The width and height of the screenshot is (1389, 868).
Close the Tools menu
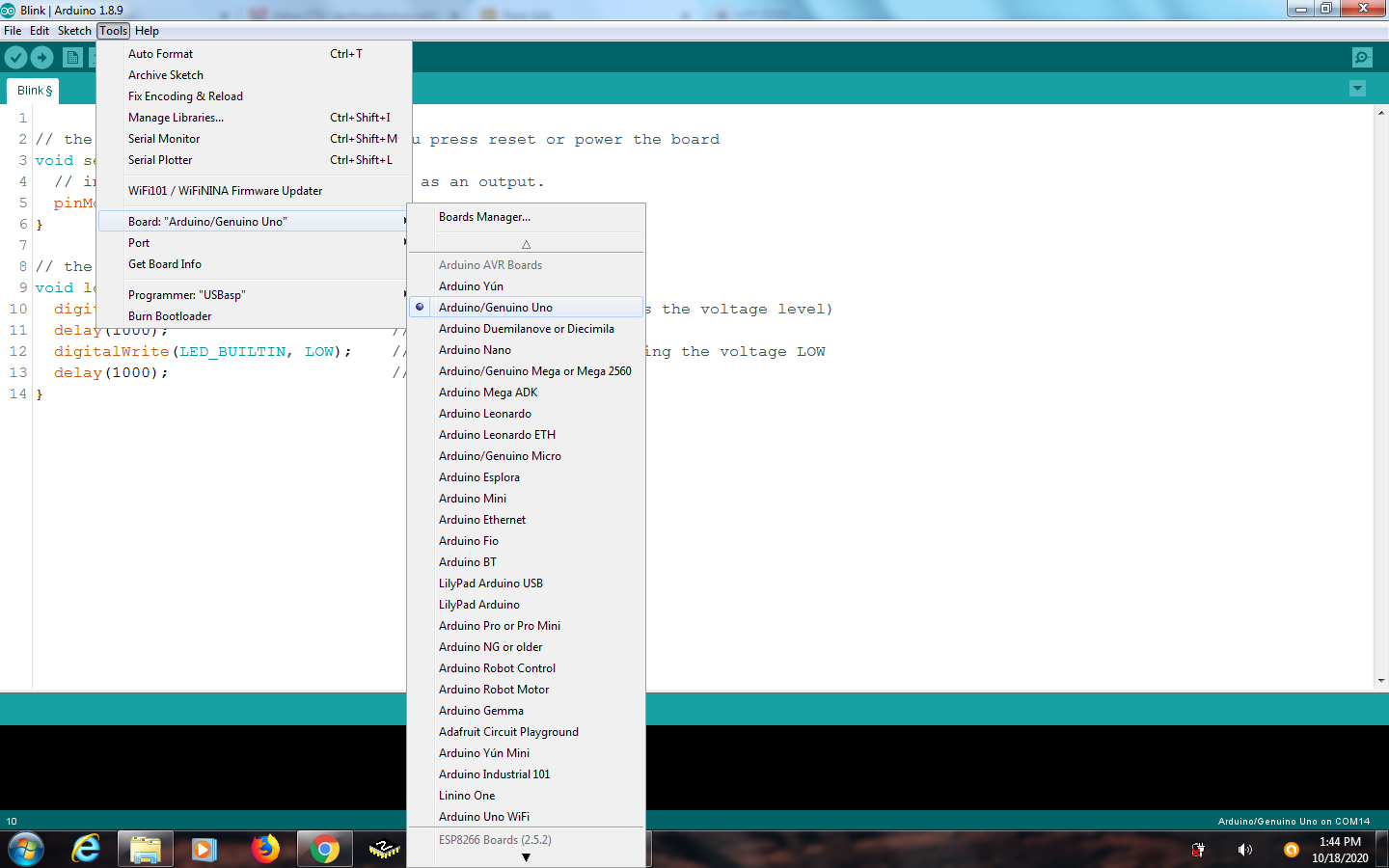coord(113,31)
